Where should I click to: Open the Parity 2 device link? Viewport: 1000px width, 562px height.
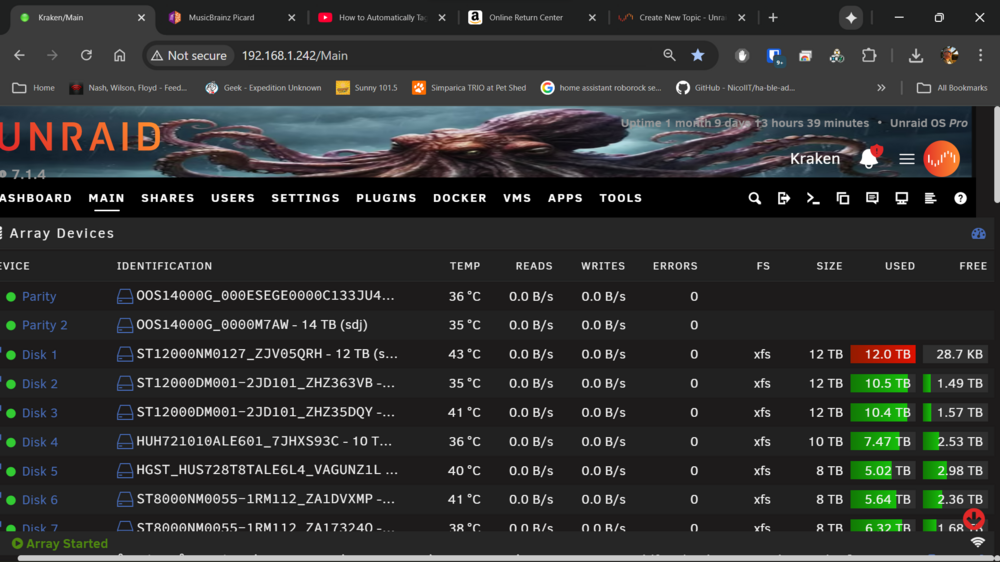point(45,325)
